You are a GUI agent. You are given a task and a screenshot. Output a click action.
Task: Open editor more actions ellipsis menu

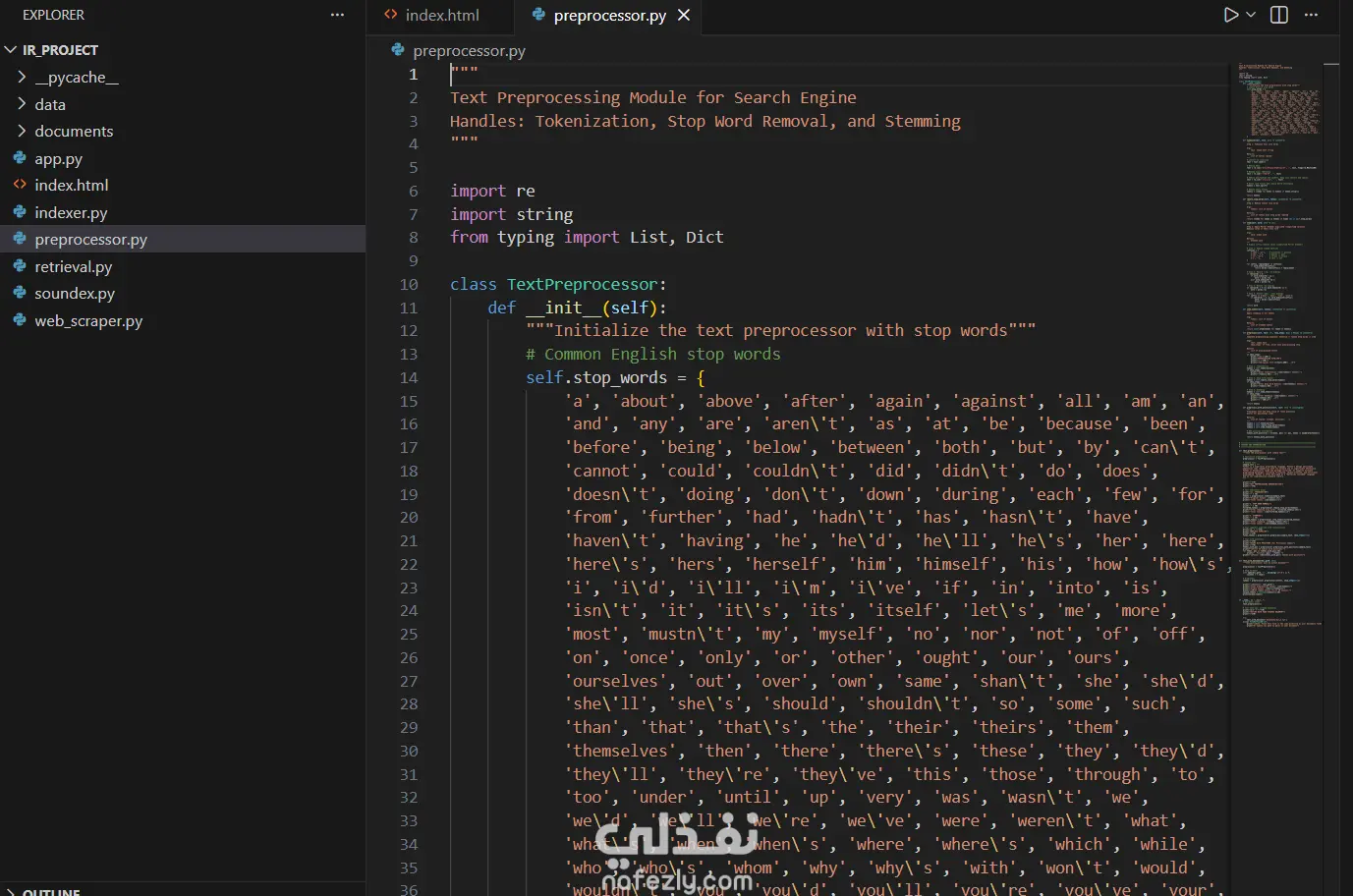point(1311,15)
